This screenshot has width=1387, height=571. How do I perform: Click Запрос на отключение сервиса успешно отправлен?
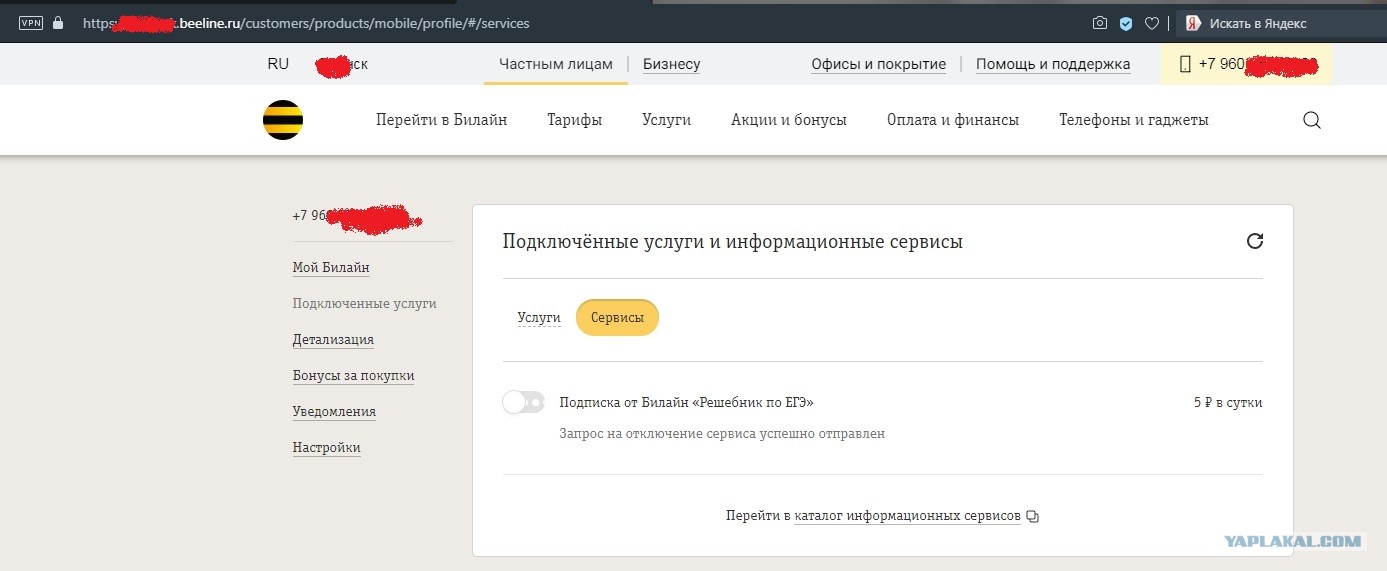pos(722,434)
